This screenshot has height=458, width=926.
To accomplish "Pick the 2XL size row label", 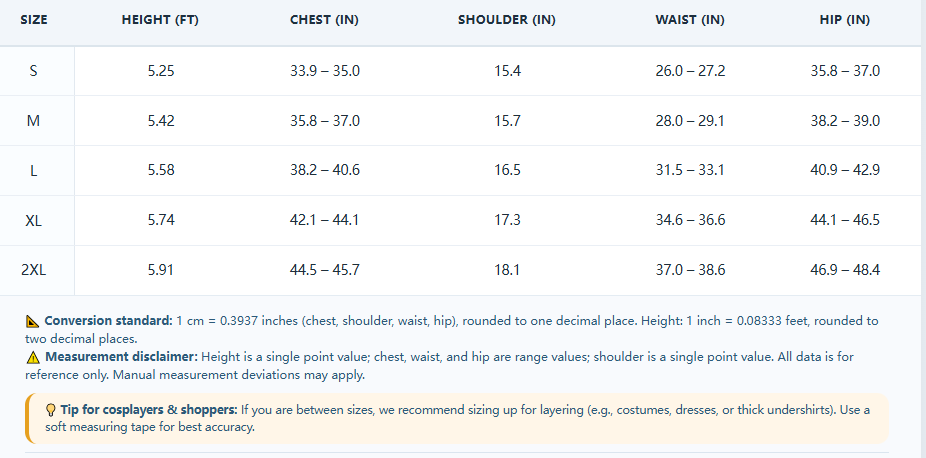I will pos(34,270).
